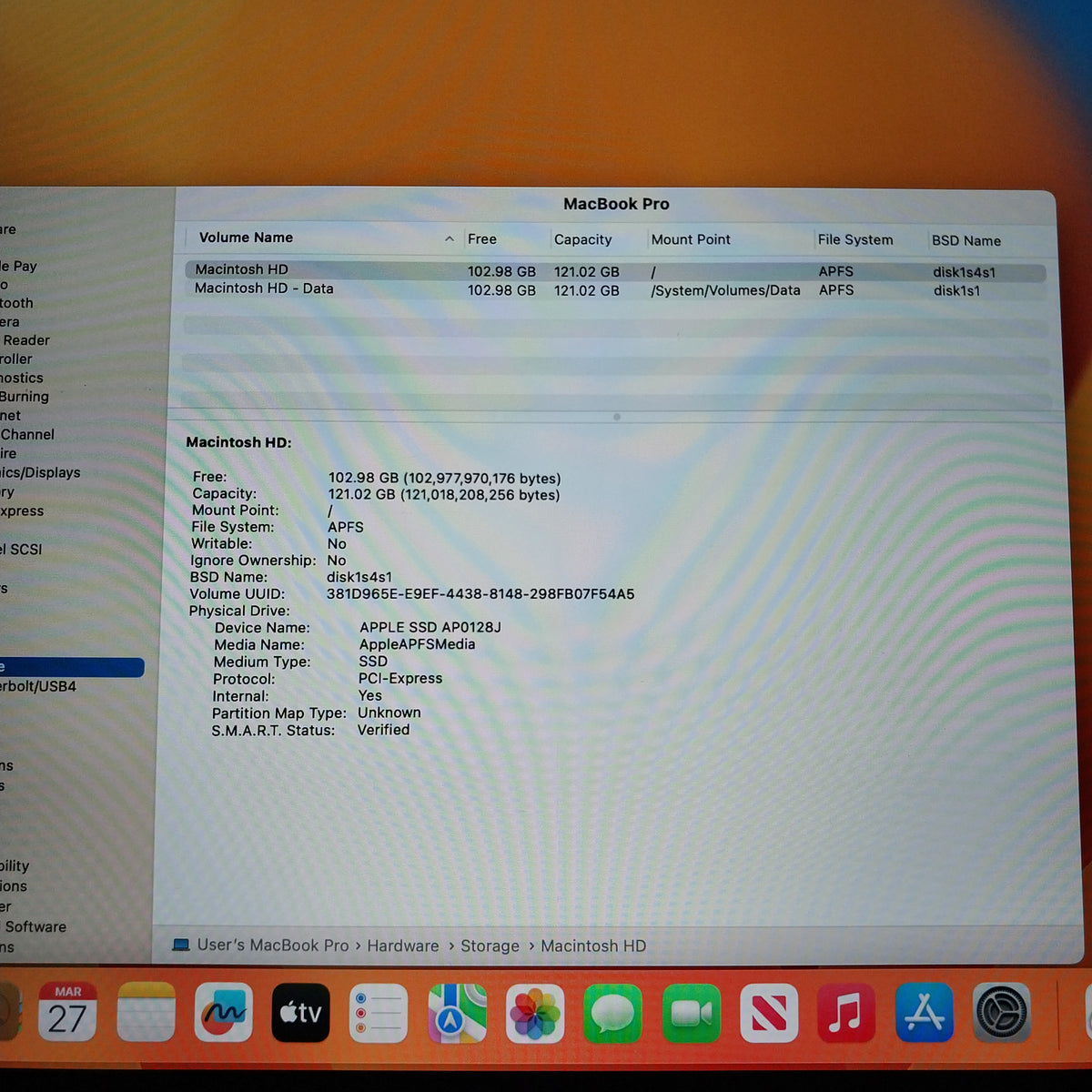Sort by the Volume Name column header
Screen dimensions: 1092x1092
coord(246,238)
